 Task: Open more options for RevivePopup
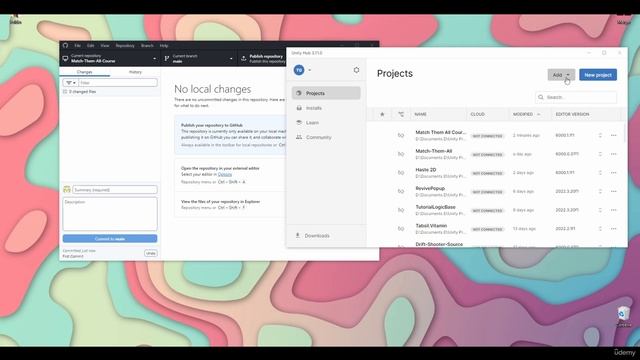[x=613, y=191]
